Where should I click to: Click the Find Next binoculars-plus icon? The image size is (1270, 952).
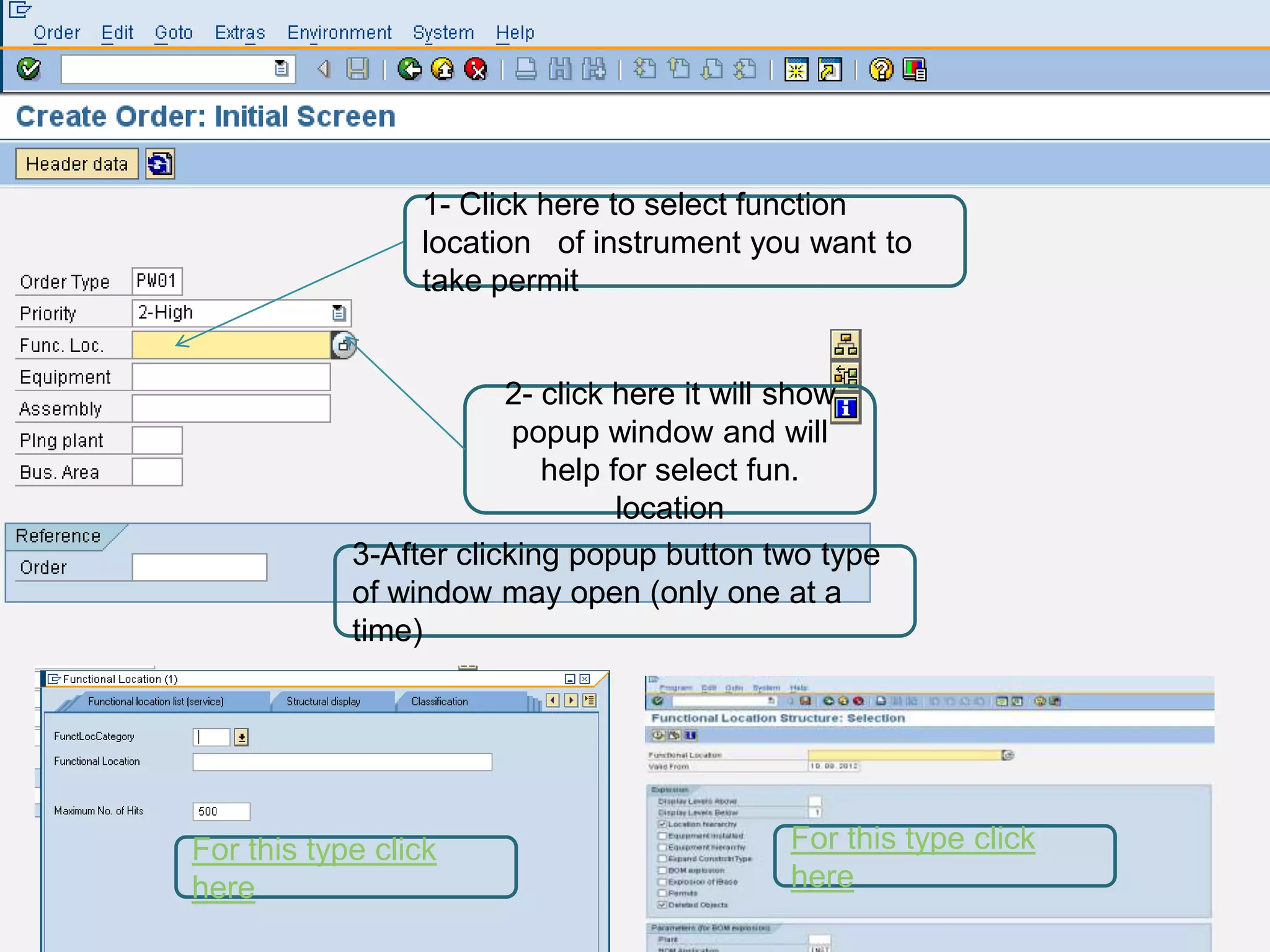point(593,69)
